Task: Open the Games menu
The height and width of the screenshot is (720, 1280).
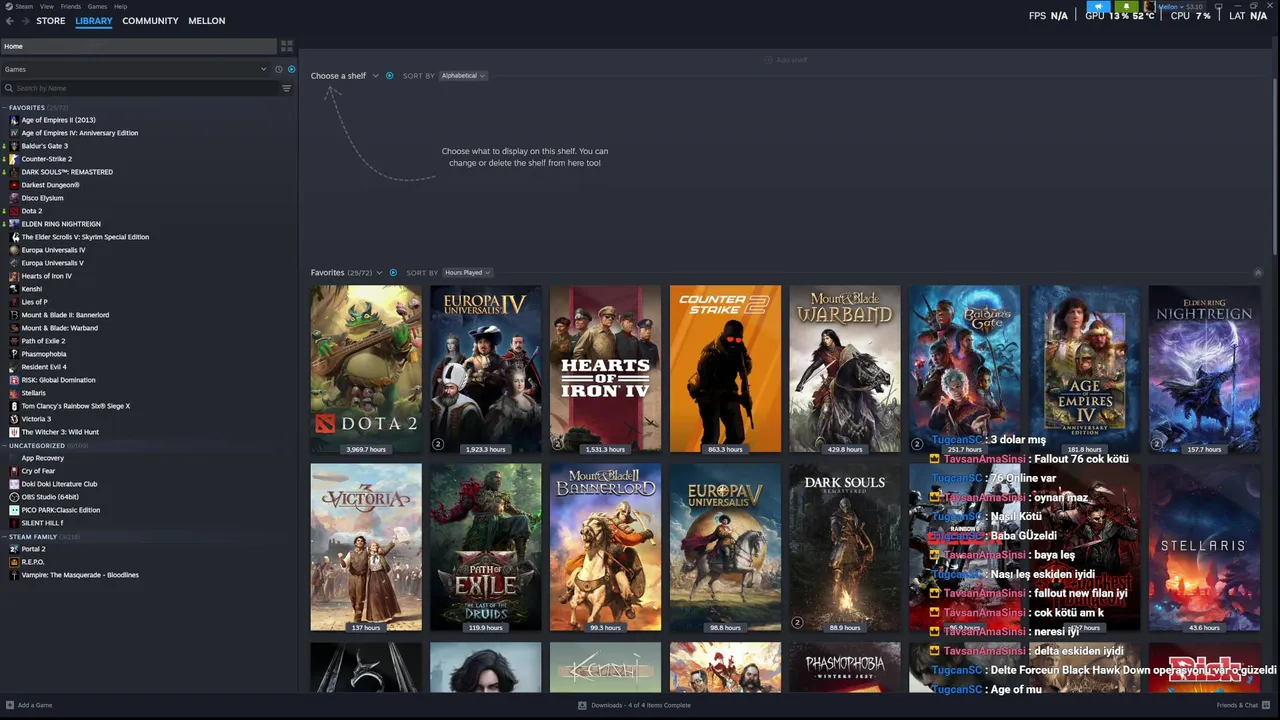Action: click(97, 6)
